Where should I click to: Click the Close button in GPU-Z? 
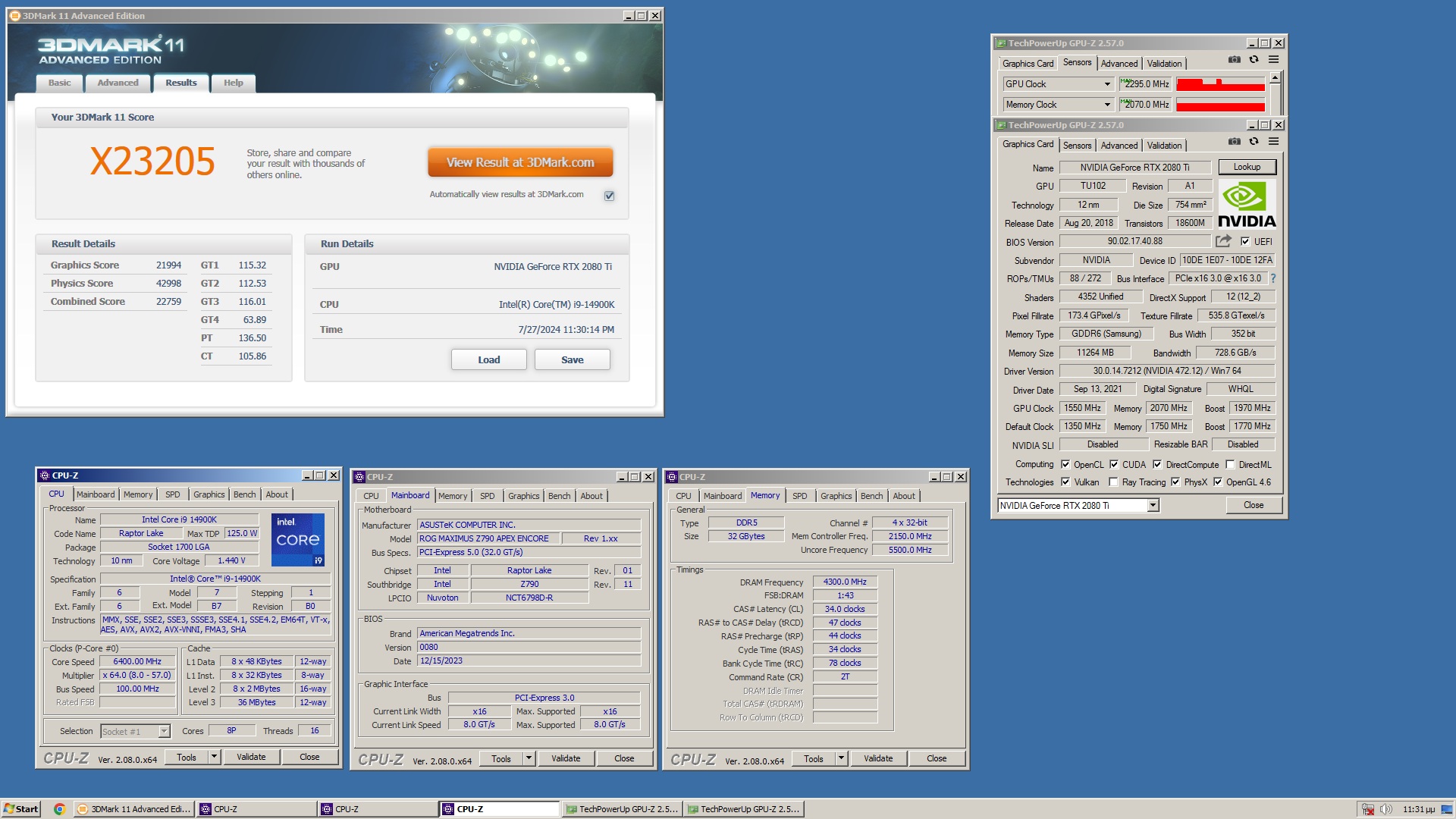tap(1254, 505)
